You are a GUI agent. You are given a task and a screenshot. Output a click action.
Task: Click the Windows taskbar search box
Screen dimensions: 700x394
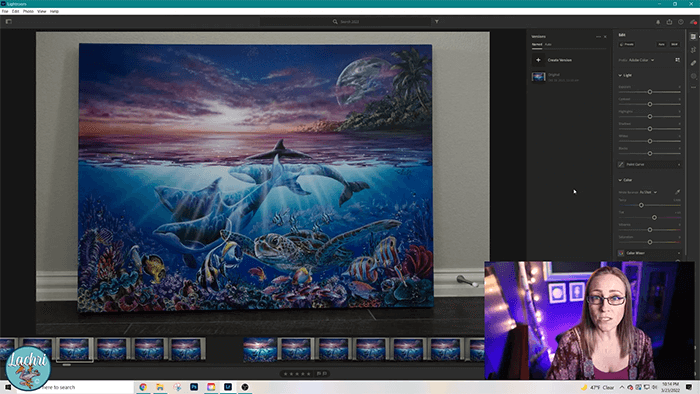click(74, 387)
